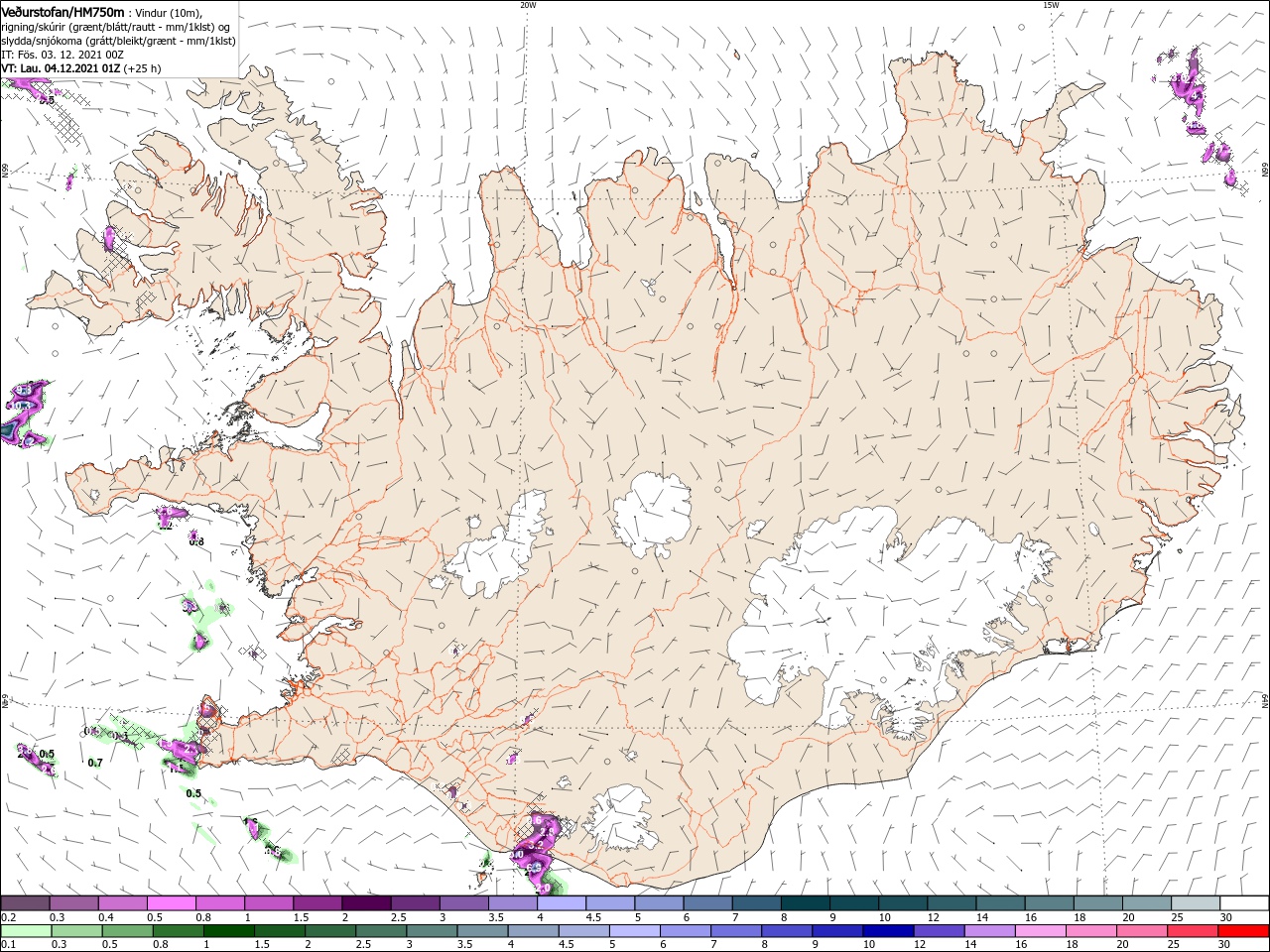Pick the purple swatch labeled 12 in the lower legend
Viewport: 1270px width, 952px height.
click(938, 931)
